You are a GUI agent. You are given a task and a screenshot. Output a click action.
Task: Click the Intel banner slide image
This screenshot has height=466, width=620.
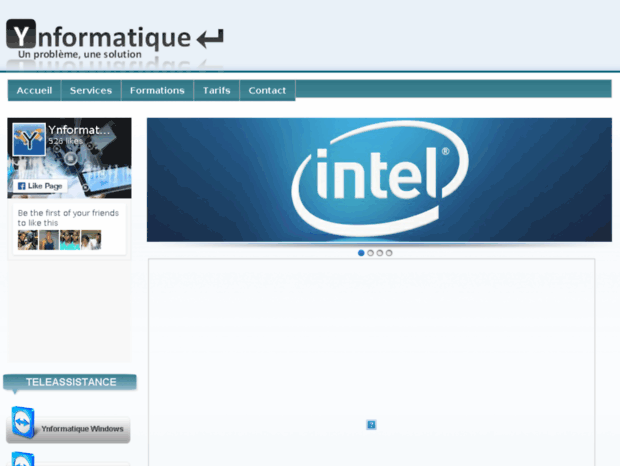click(x=379, y=180)
